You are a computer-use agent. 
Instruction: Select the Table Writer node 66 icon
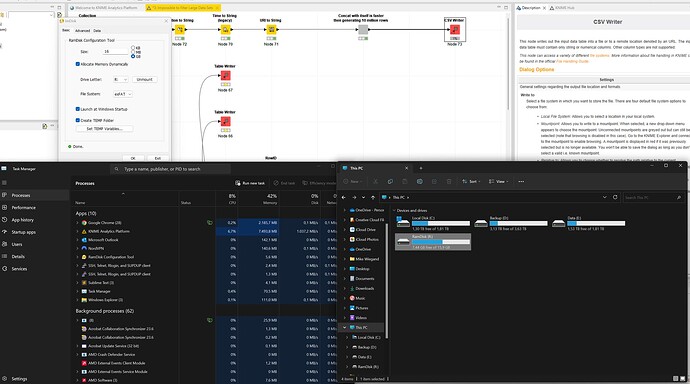point(225,121)
